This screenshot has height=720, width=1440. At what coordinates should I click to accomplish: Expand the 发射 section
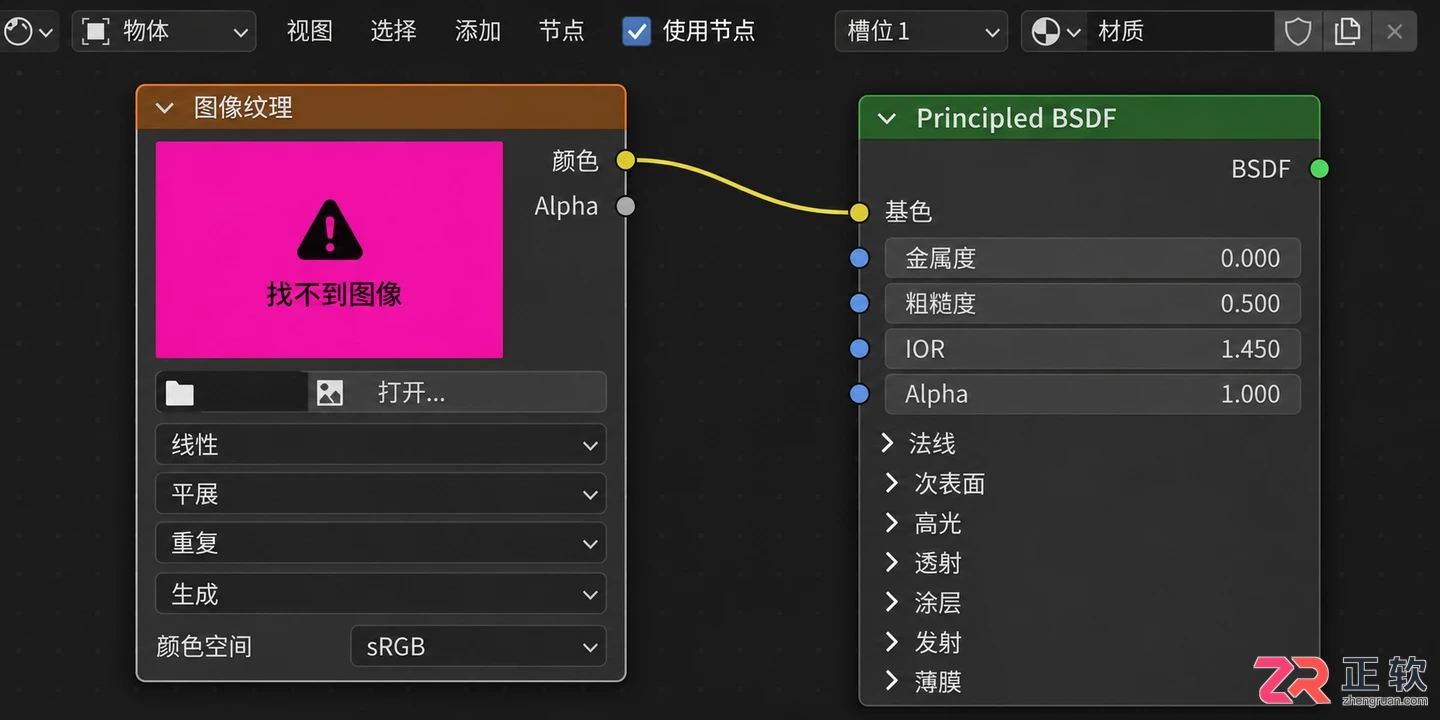coord(891,642)
